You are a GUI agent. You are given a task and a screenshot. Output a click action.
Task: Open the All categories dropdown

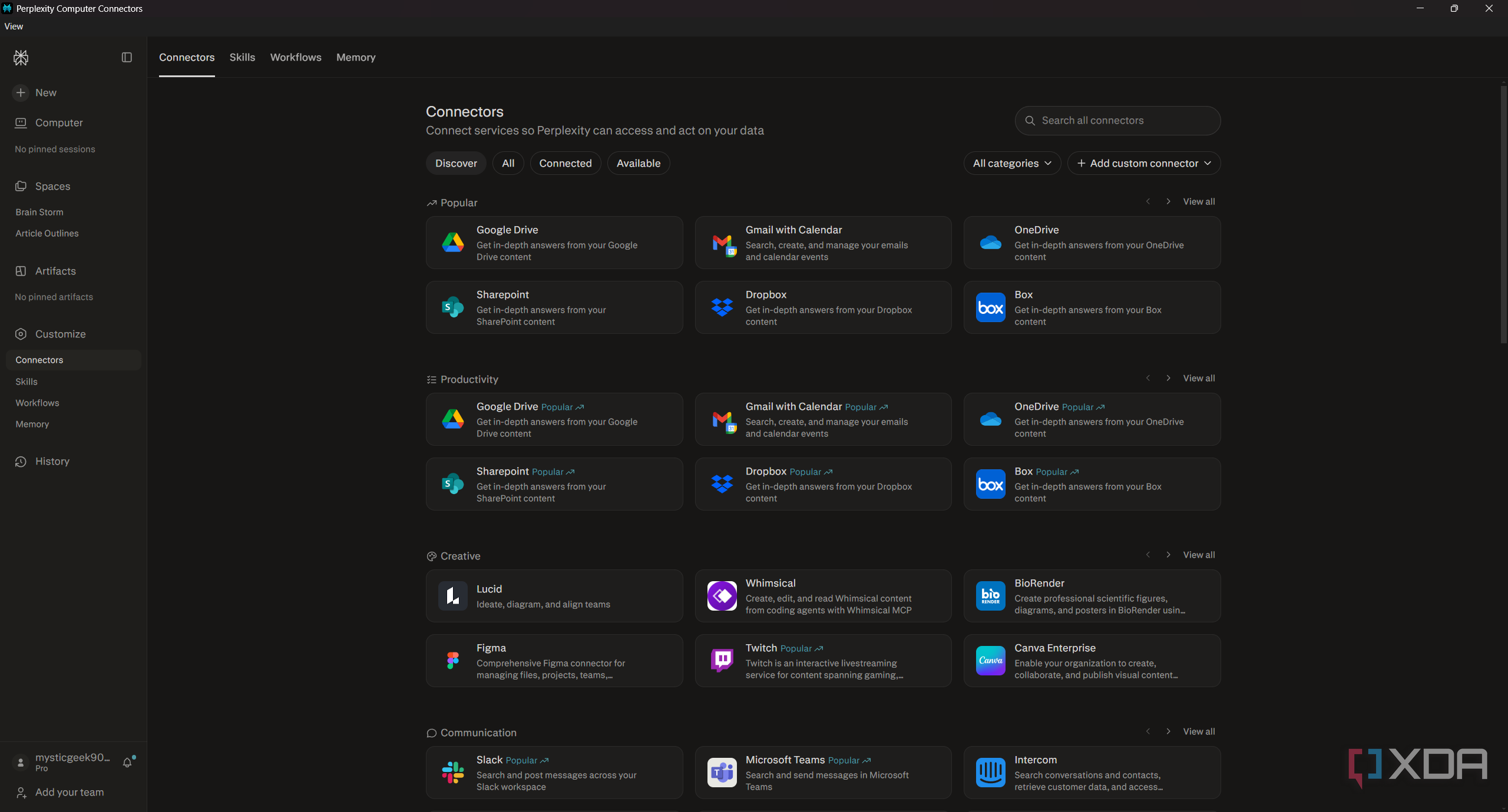tap(1011, 163)
